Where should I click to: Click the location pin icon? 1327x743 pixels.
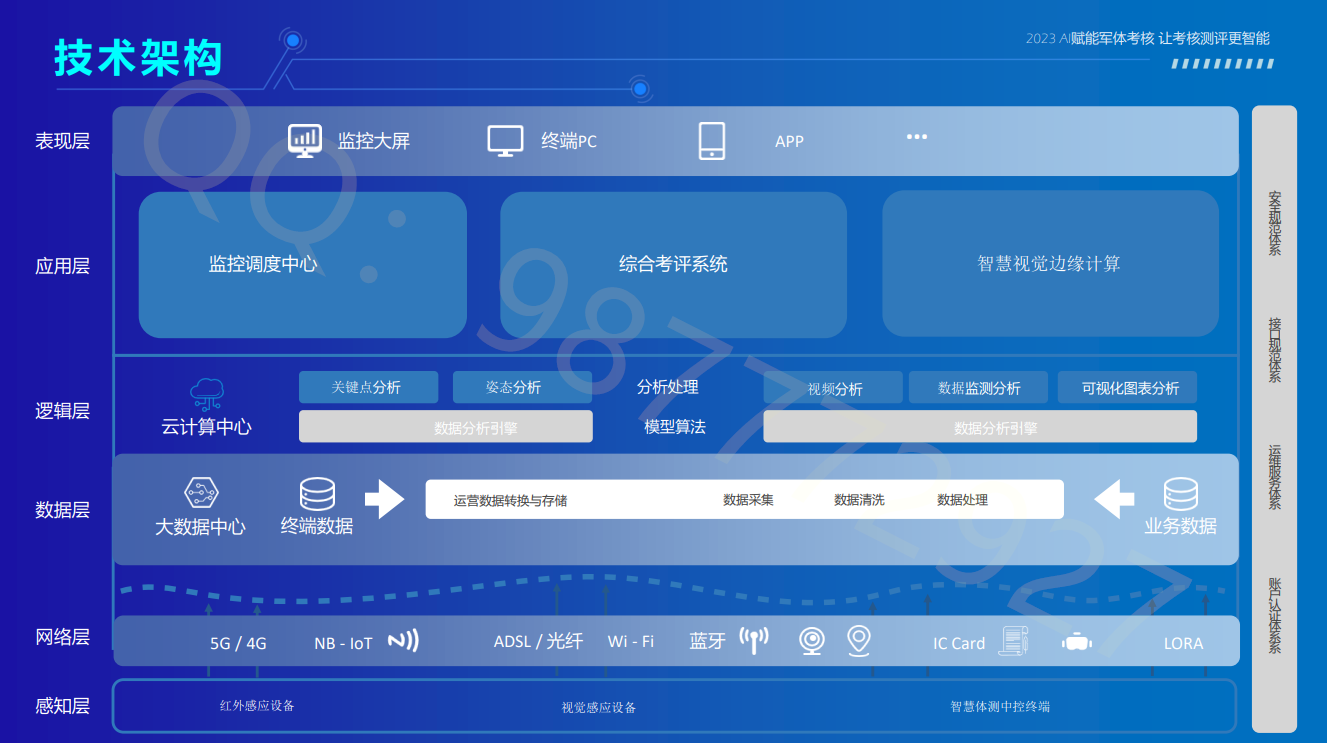pos(859,640)
